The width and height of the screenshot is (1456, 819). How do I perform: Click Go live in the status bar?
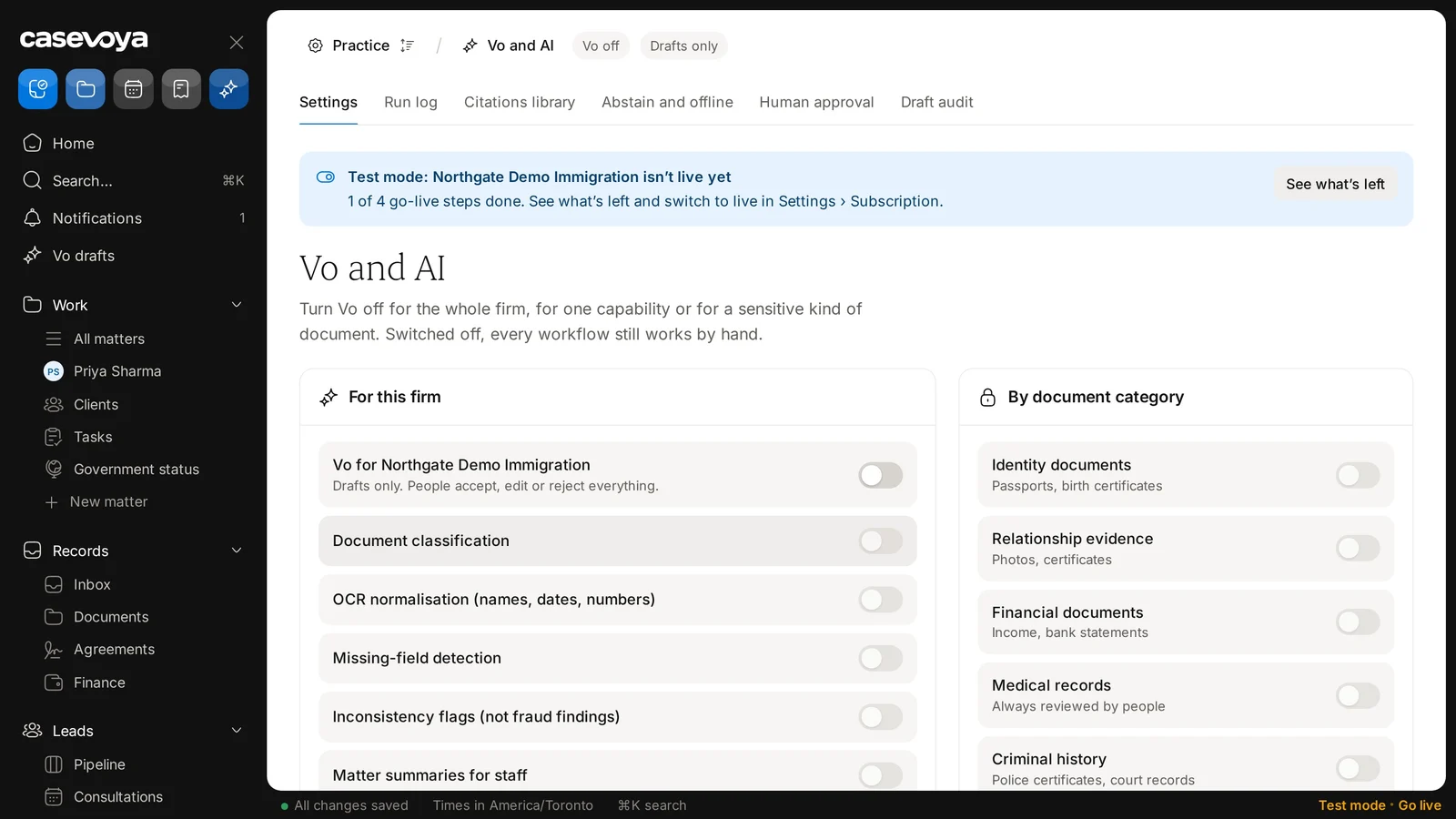[1420, 805]
